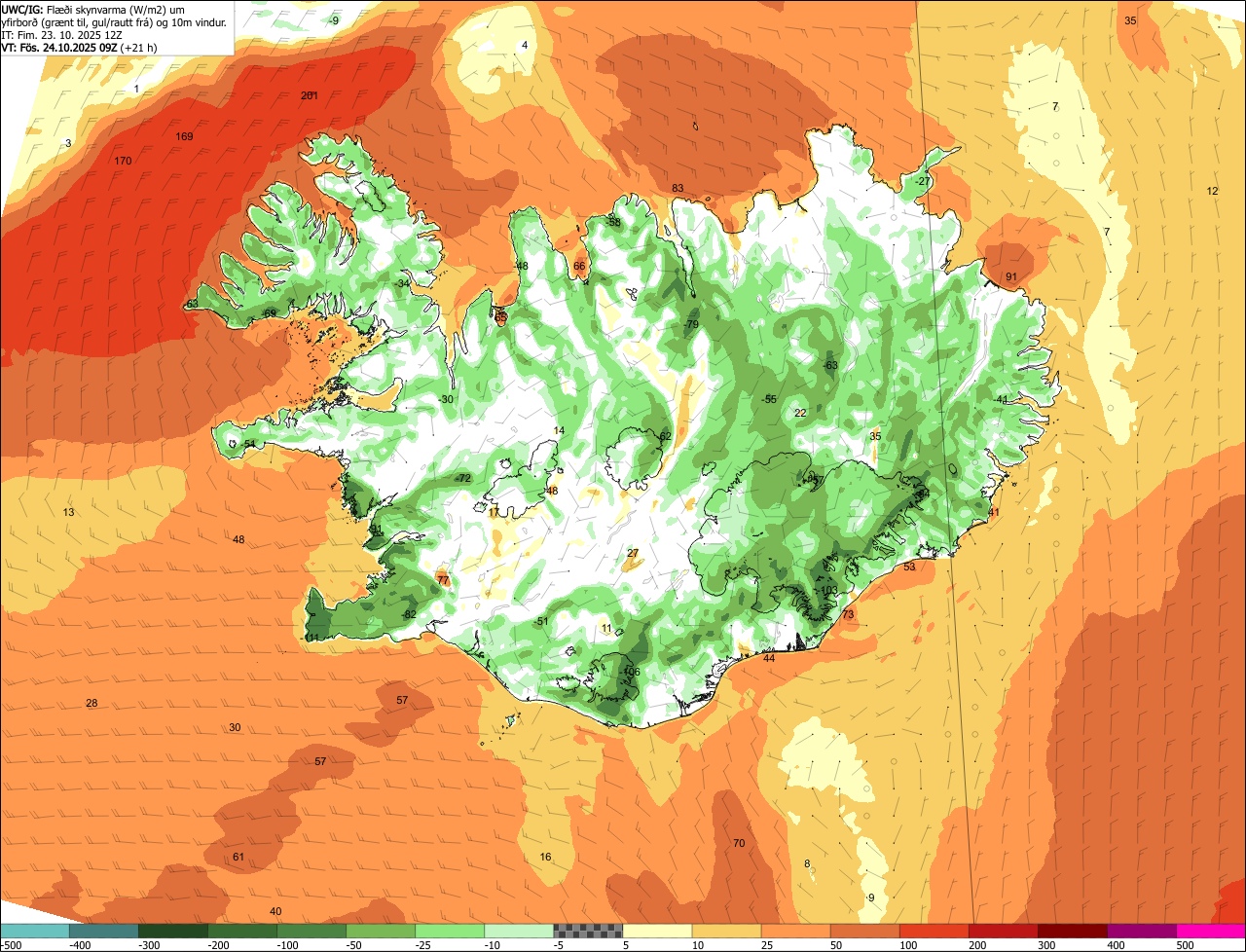Click the -79 value in northern Iceland

coord(692,324)
